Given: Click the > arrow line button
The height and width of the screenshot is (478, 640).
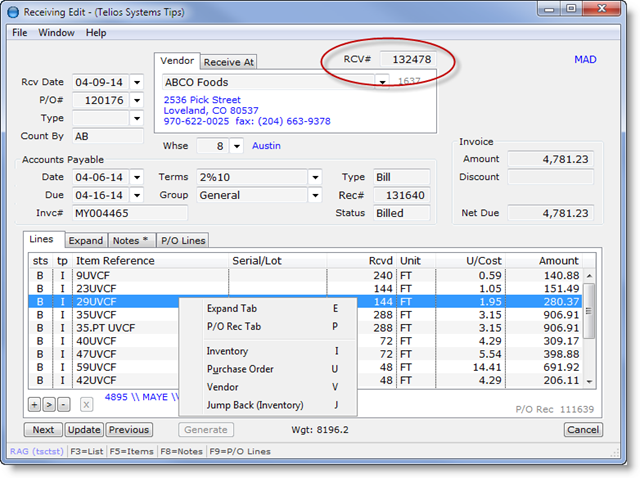Looking at the screenshot, I should (48, 404).
